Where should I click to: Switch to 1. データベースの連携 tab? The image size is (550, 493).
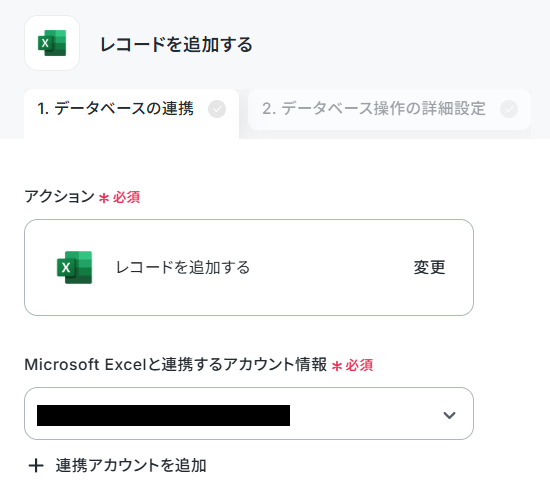[x=132, y=109]
